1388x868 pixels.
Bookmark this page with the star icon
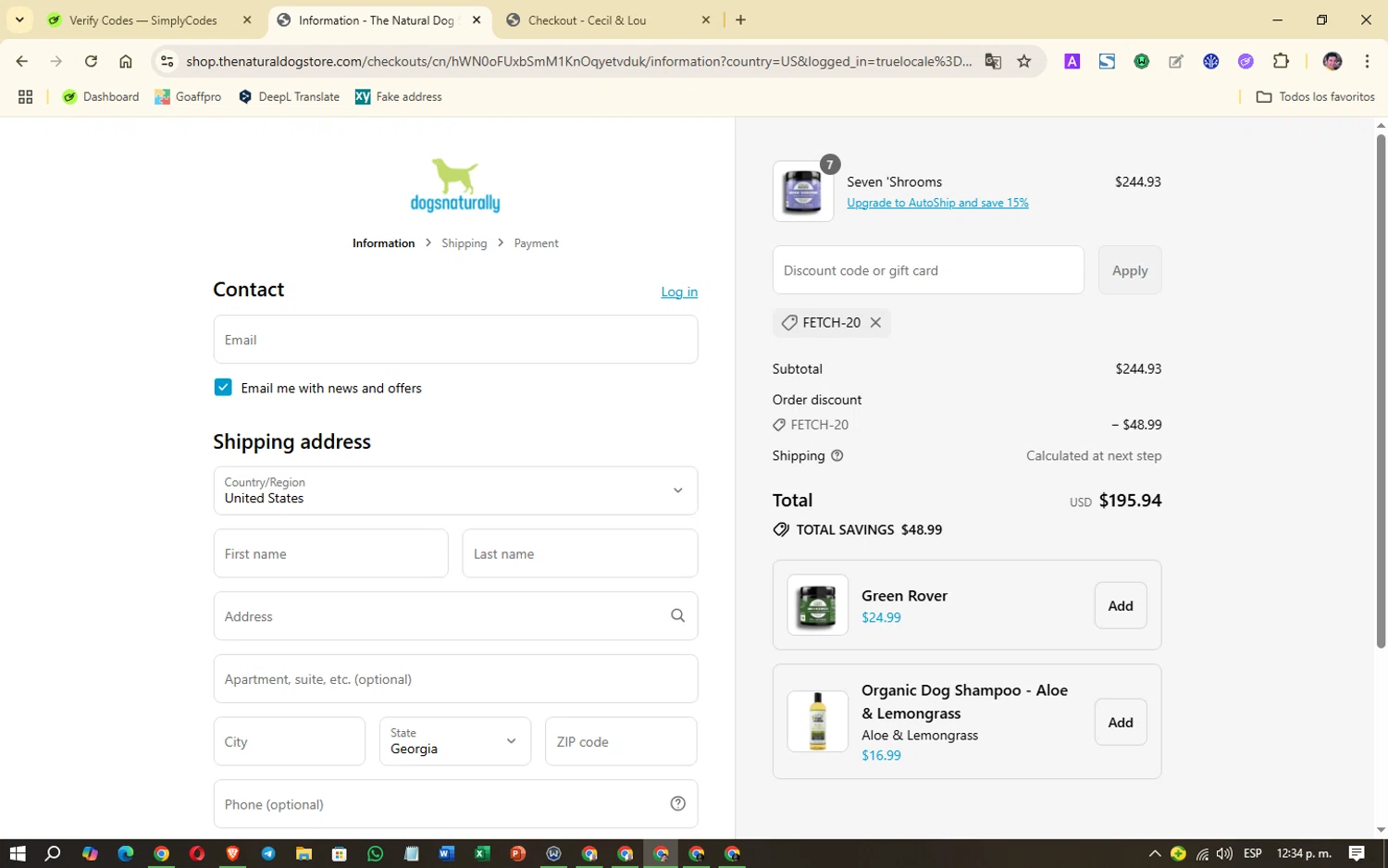(1024, 61)
